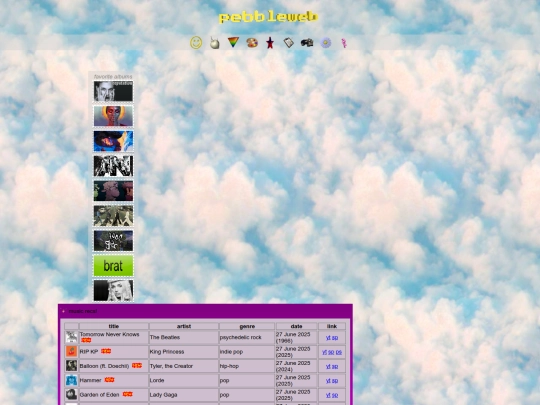Click the orange RIP KP cover thumbnail
540x405 pixels.
pos(71,351)
